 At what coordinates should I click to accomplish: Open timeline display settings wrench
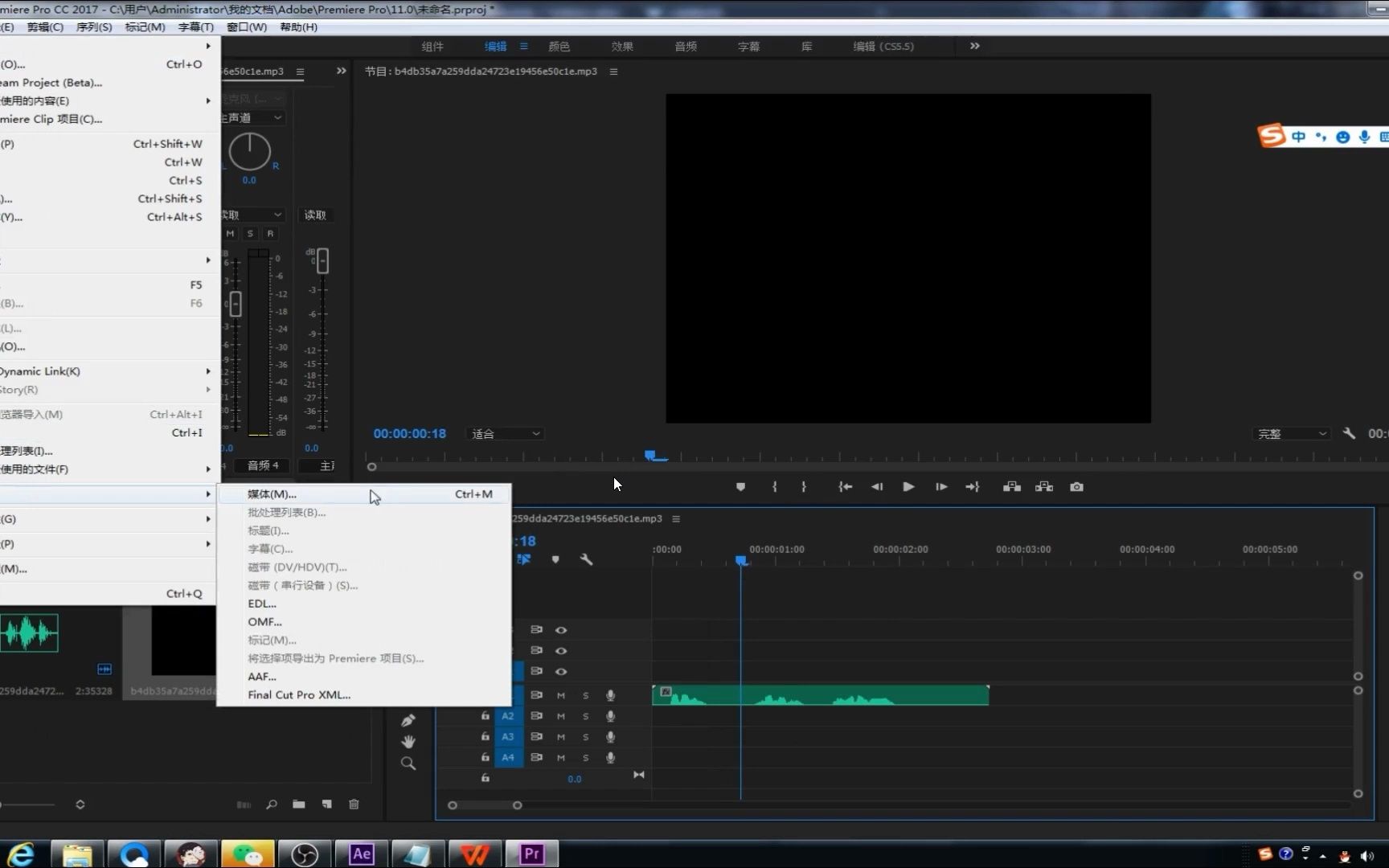(x=586, y=559)
